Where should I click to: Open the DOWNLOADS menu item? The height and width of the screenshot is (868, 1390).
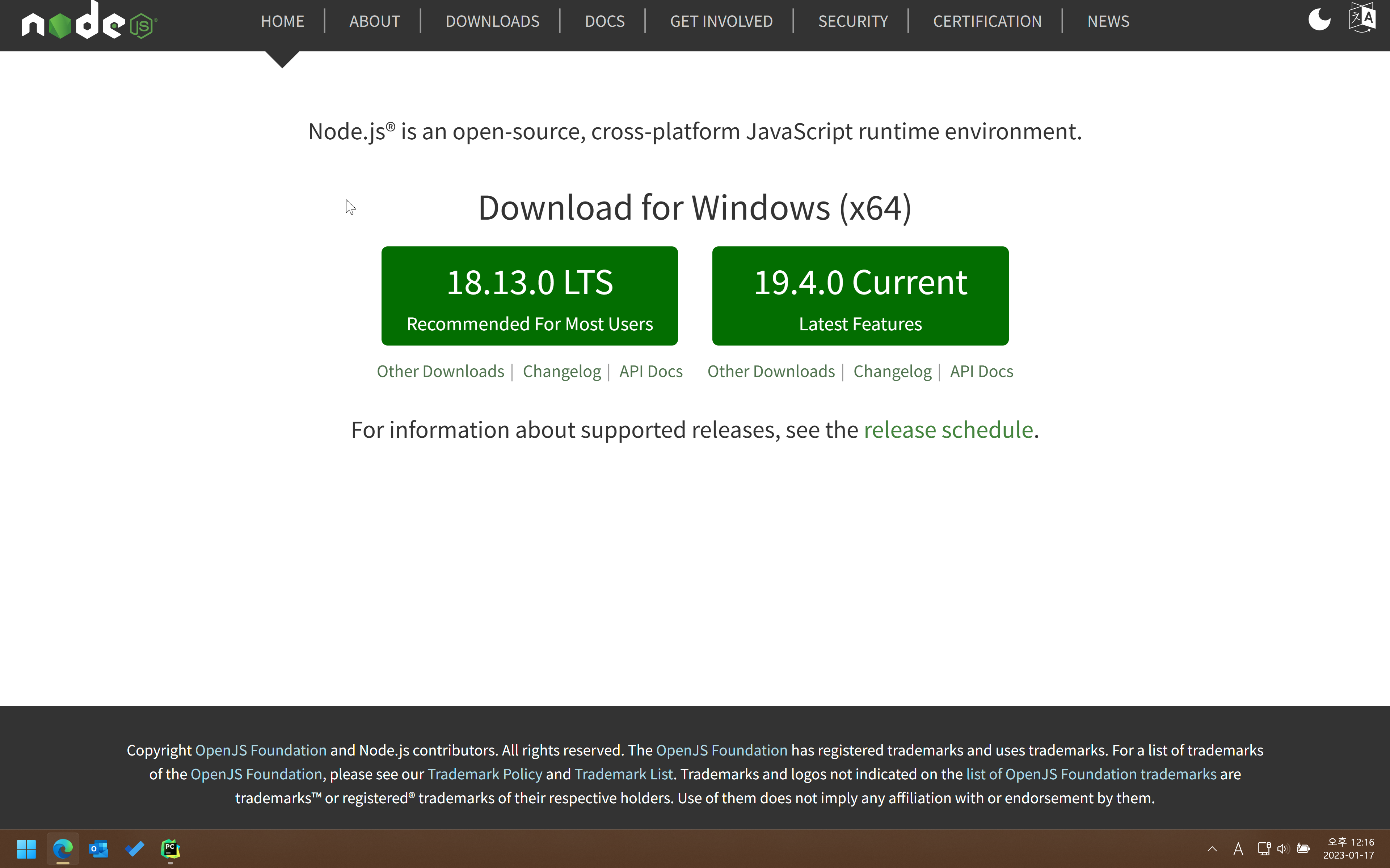[x=492, y=21]
